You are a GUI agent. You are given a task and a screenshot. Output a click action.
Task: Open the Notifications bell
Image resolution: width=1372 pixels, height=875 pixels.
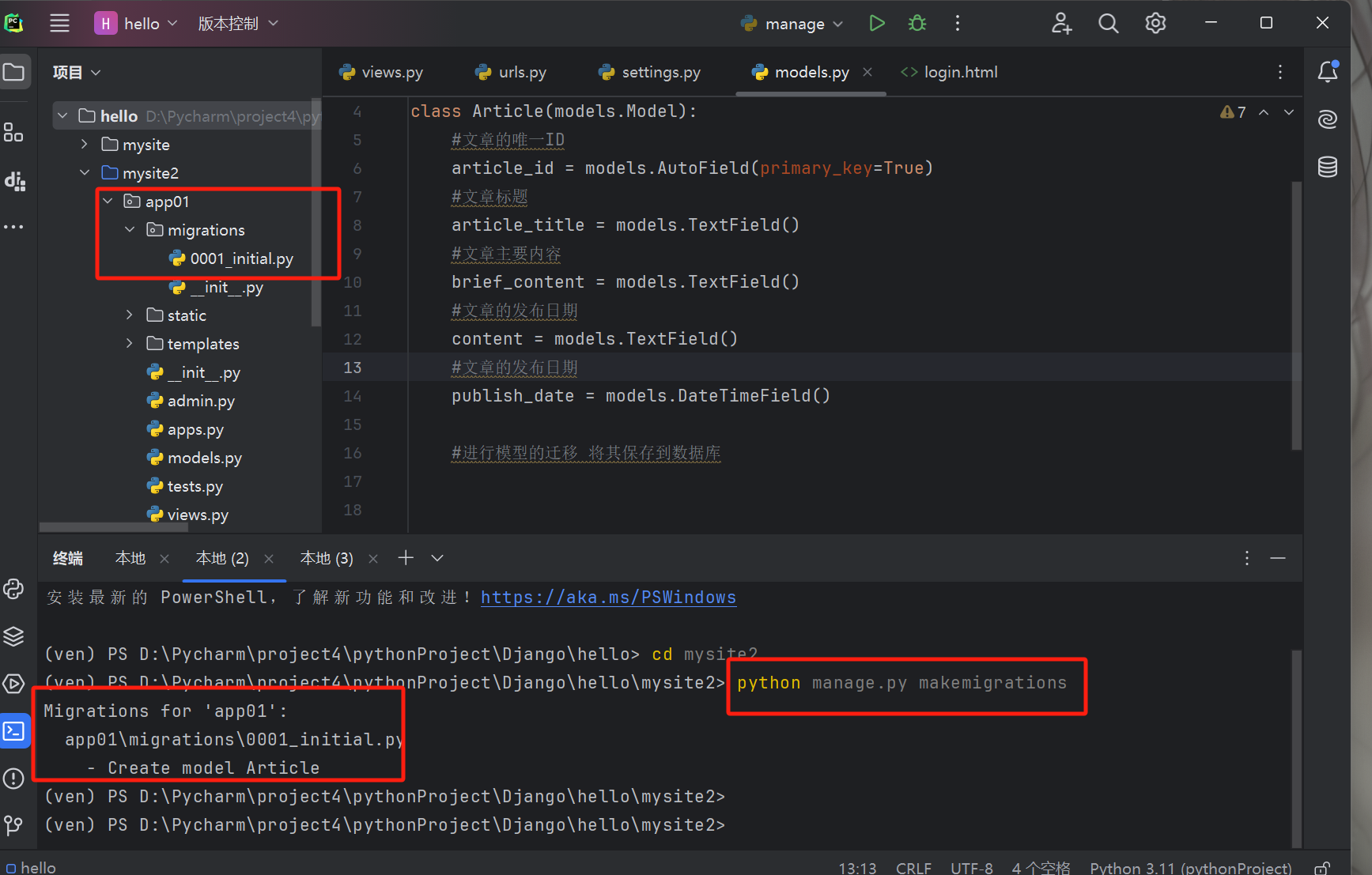click(x=1328, y=72)
